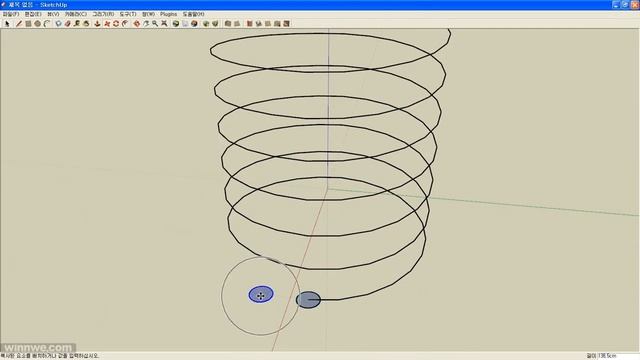Select the Move tool with red arrows
Screen dimensions: 640x360
tap(107, 24)
